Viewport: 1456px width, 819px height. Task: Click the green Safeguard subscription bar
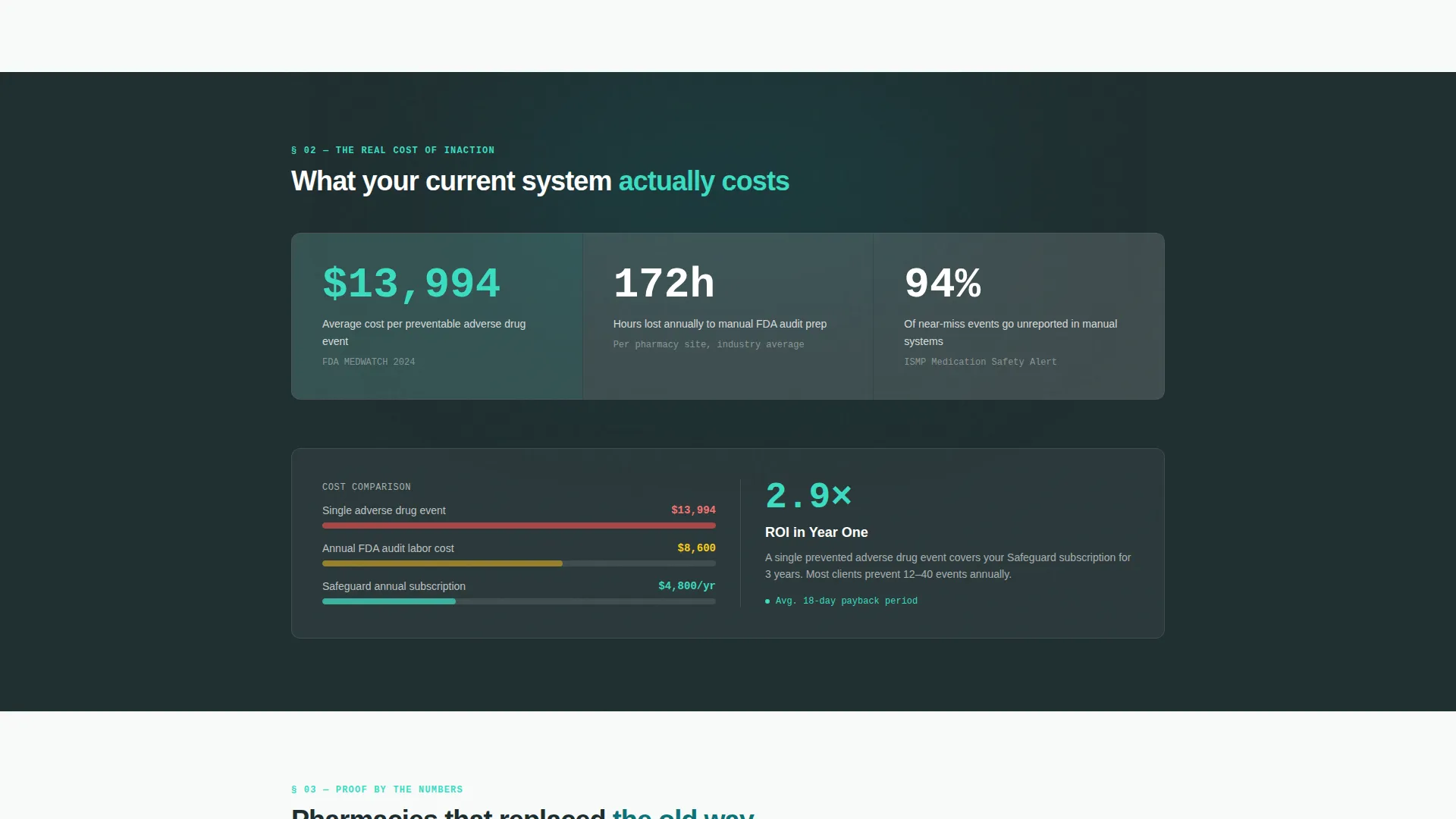pos(389,601)
